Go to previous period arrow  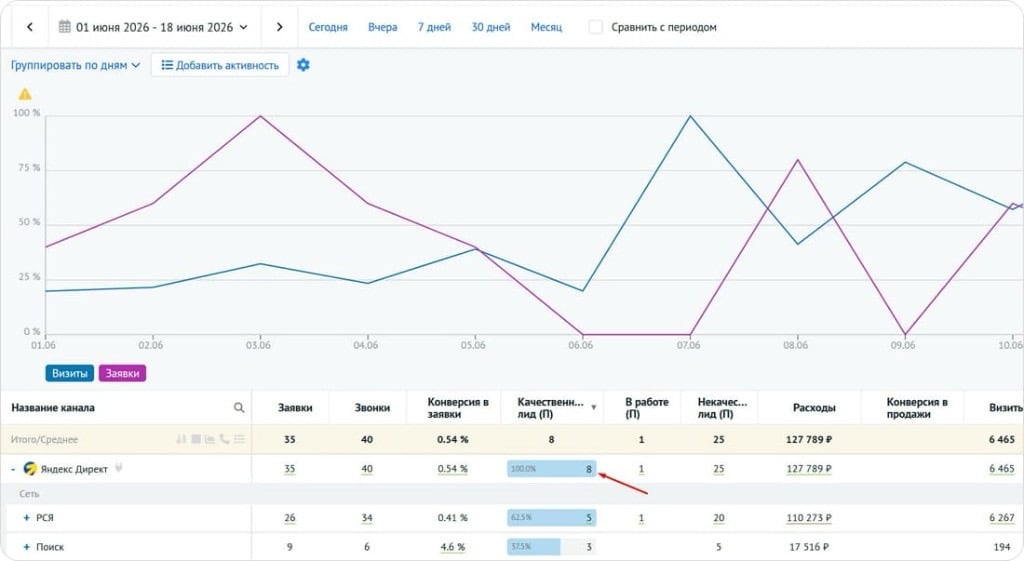coord(30,27)
